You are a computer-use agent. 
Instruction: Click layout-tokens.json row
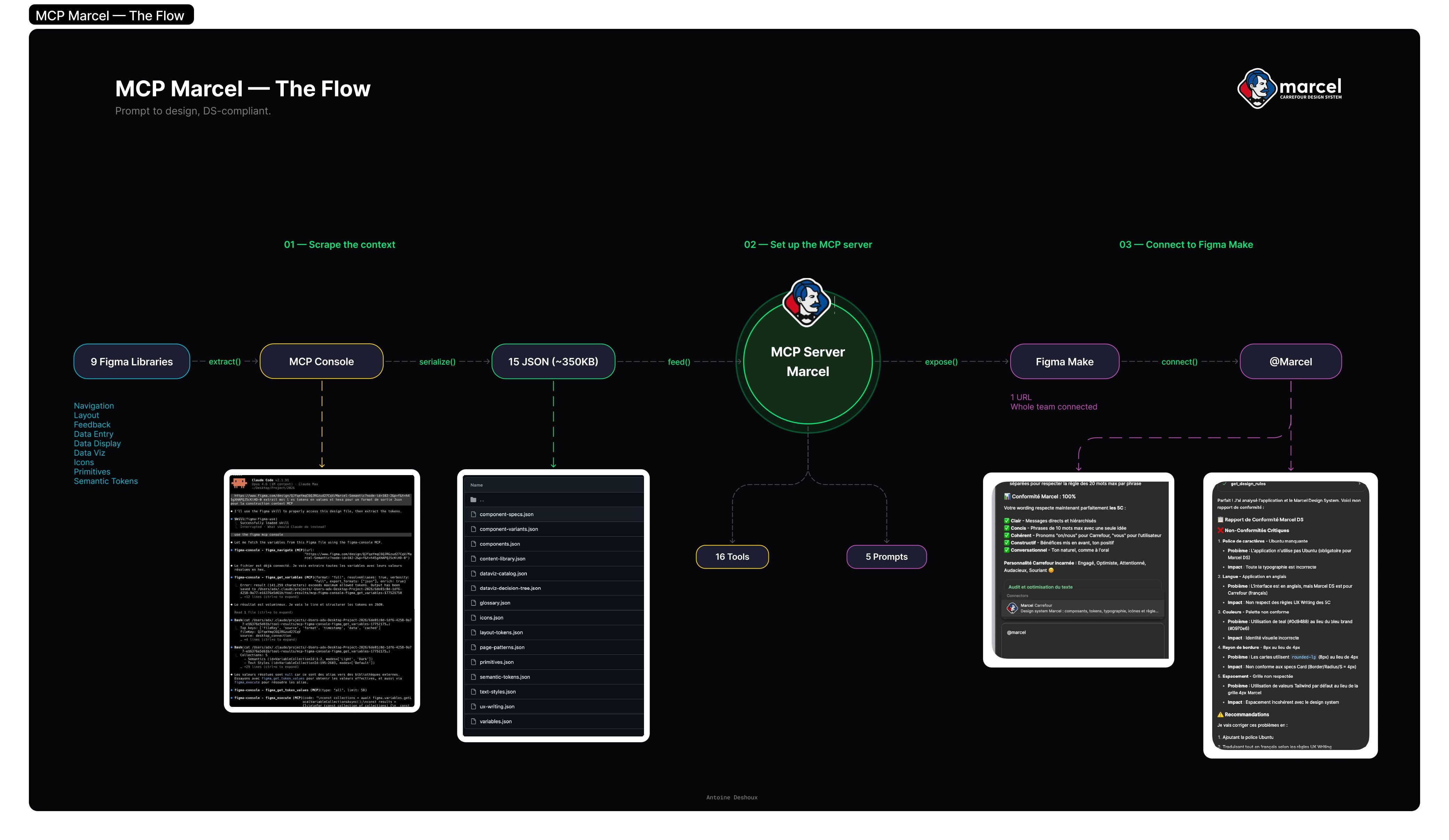553,633
